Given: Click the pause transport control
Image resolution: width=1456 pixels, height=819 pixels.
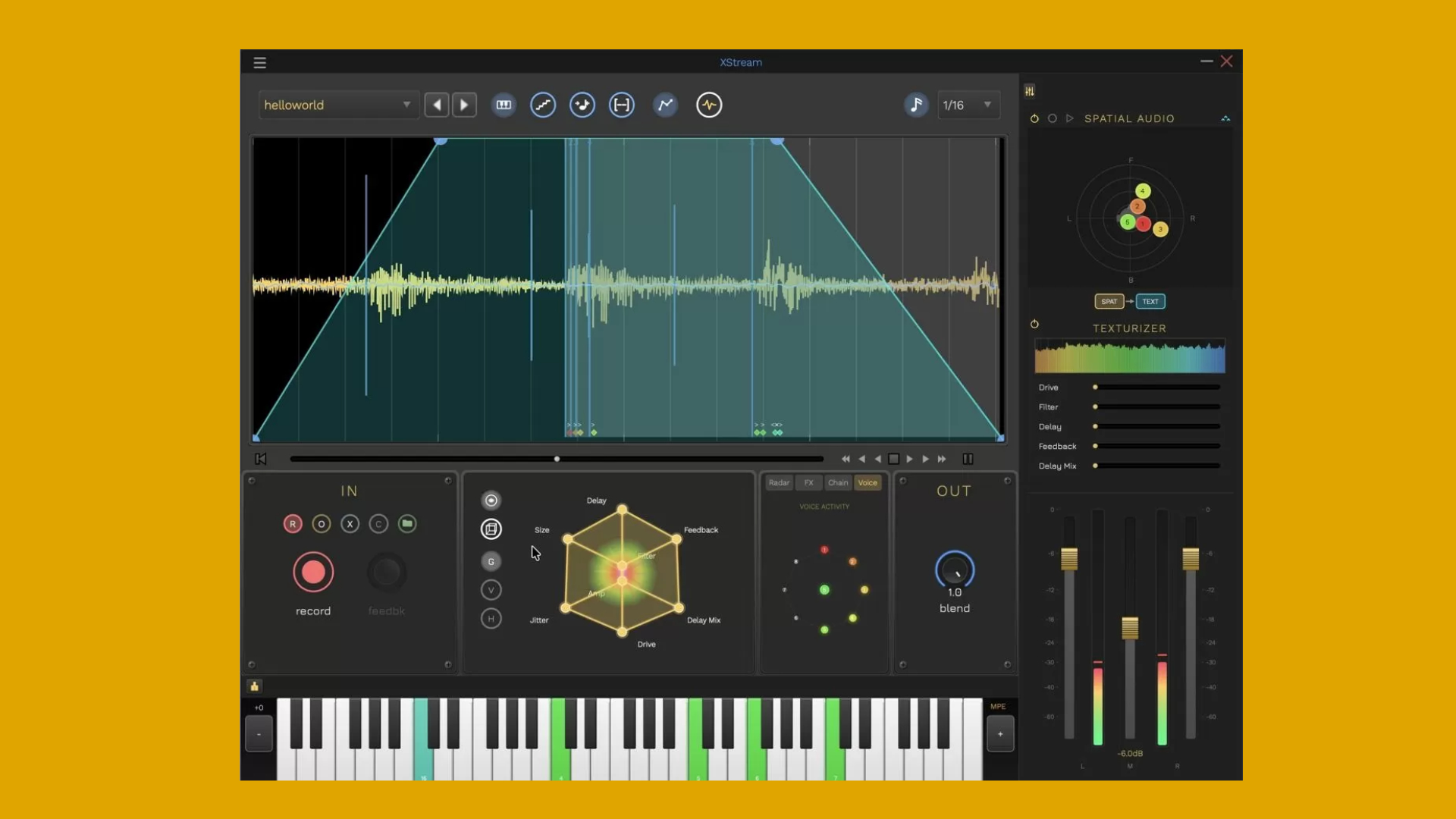Looking at the screenshot, I should click(968, 460).
